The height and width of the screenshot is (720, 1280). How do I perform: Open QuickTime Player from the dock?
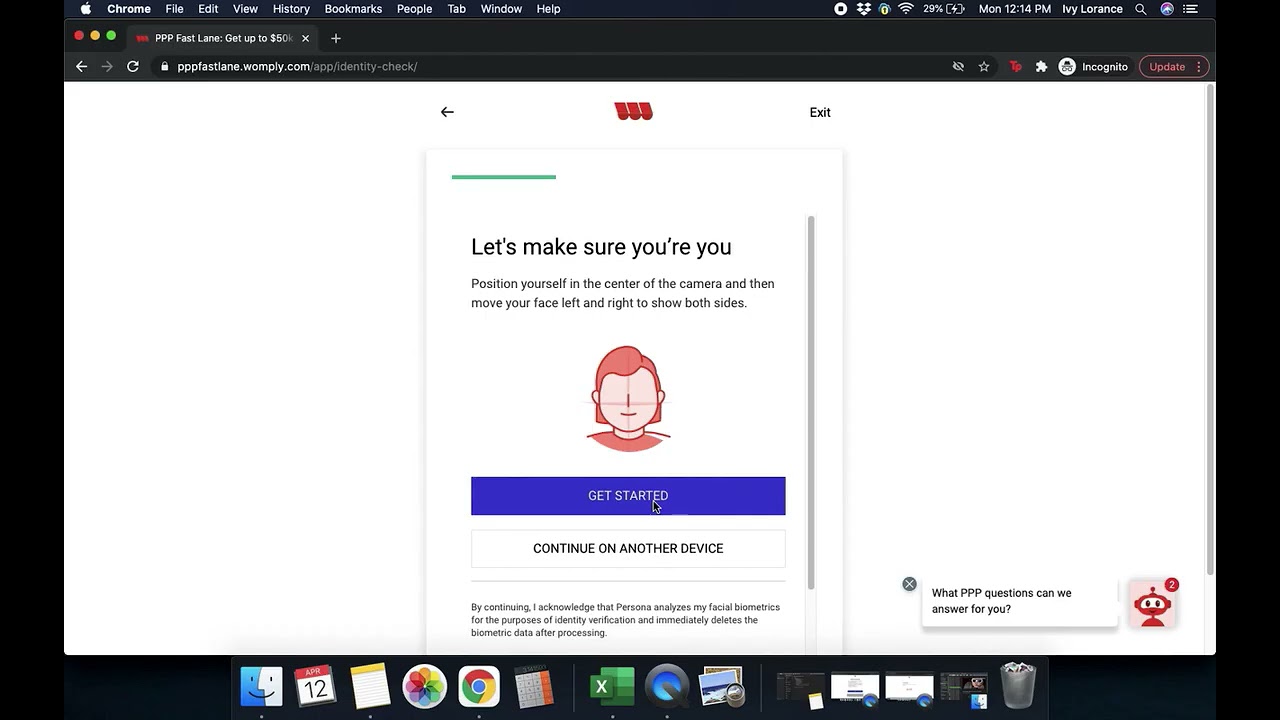(x=667, y=687)
